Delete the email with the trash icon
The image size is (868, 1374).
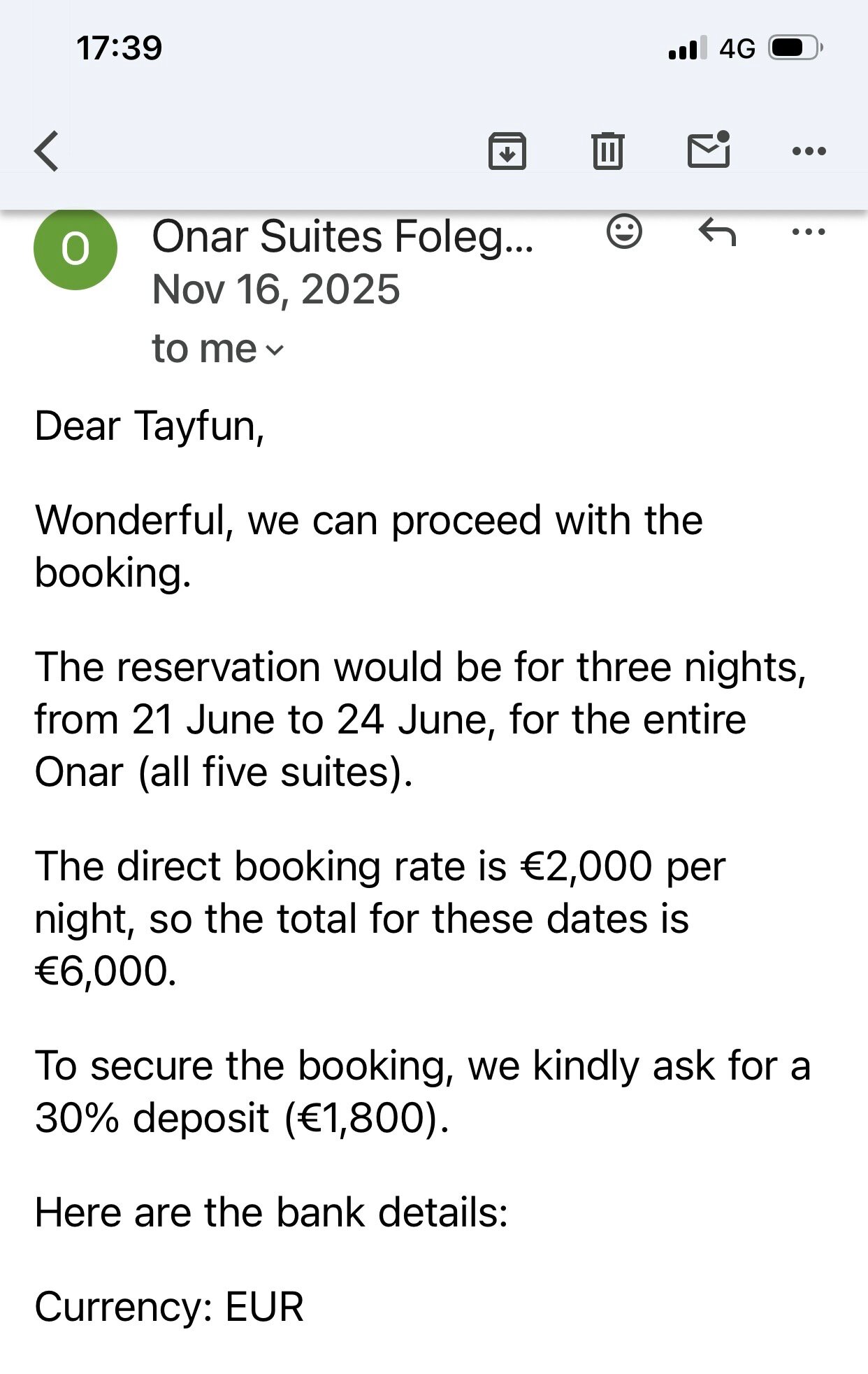click(607, 150)
